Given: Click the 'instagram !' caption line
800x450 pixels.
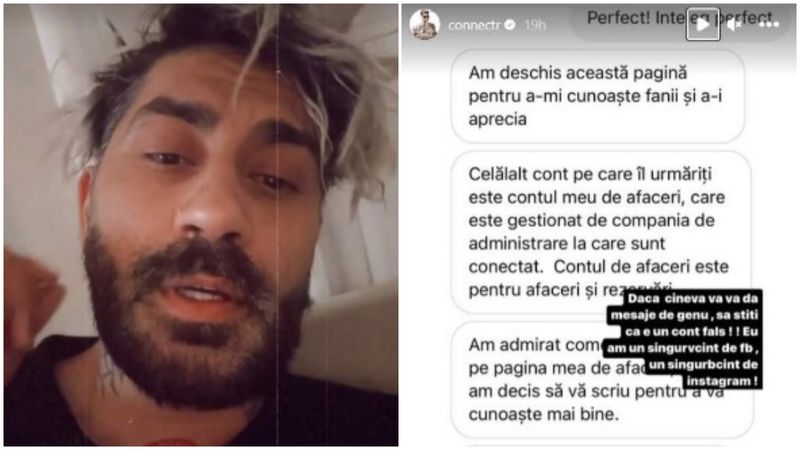Looking at the screenshot, I should pyautogui.click(x=722, y=381).
